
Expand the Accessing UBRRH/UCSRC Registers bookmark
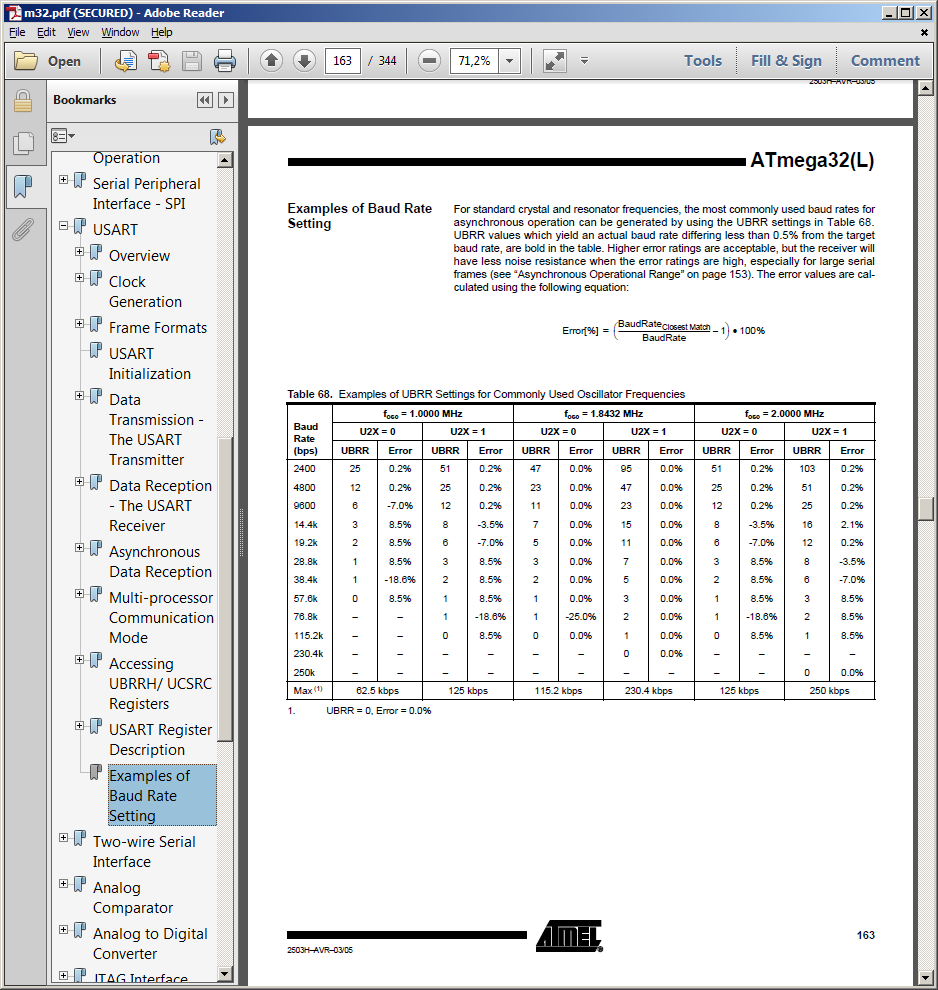point(80,660)
